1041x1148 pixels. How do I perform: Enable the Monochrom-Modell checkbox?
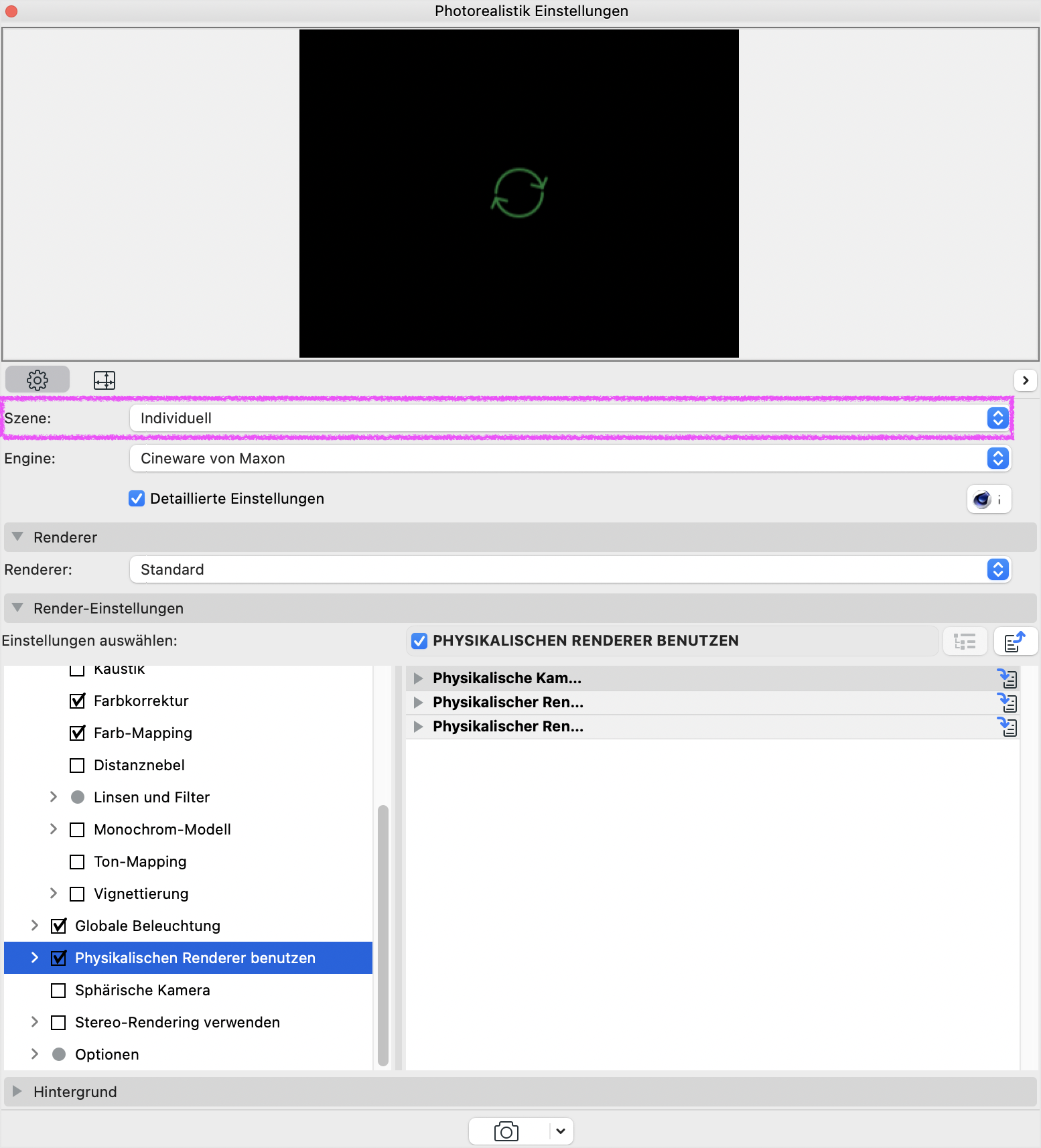(77, 829)
